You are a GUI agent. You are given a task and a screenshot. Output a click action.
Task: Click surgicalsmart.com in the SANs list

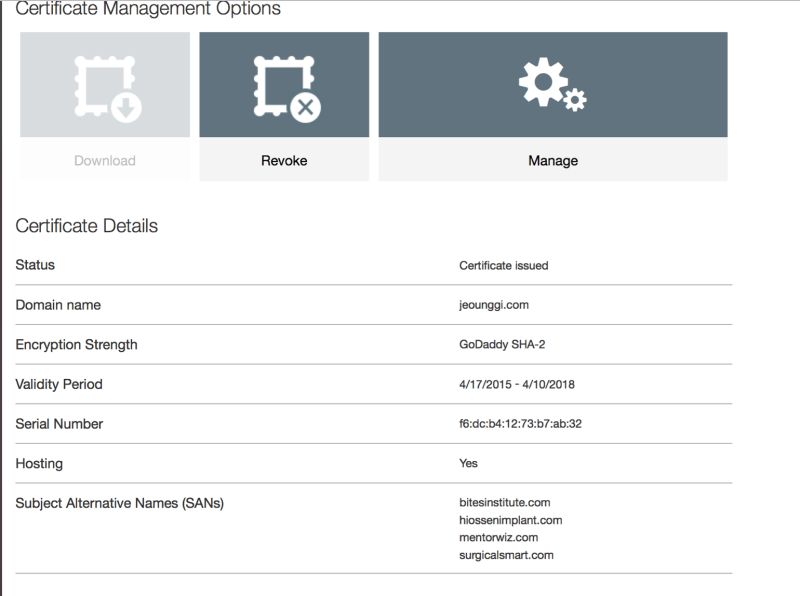click(x=505, y=553)
